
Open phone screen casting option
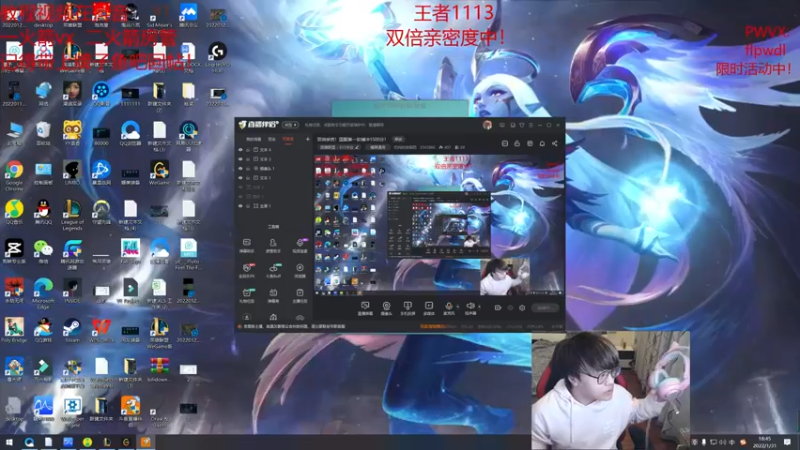click(407, 308)
